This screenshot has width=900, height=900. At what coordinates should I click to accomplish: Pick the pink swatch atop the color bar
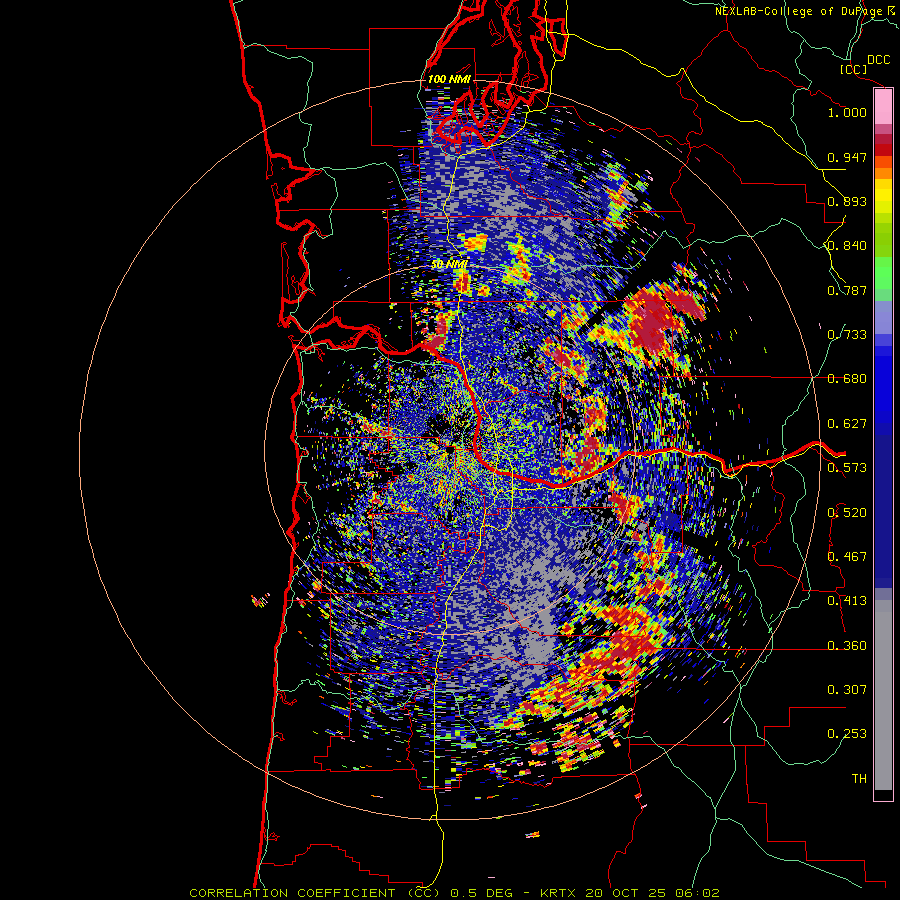(883, 106)
